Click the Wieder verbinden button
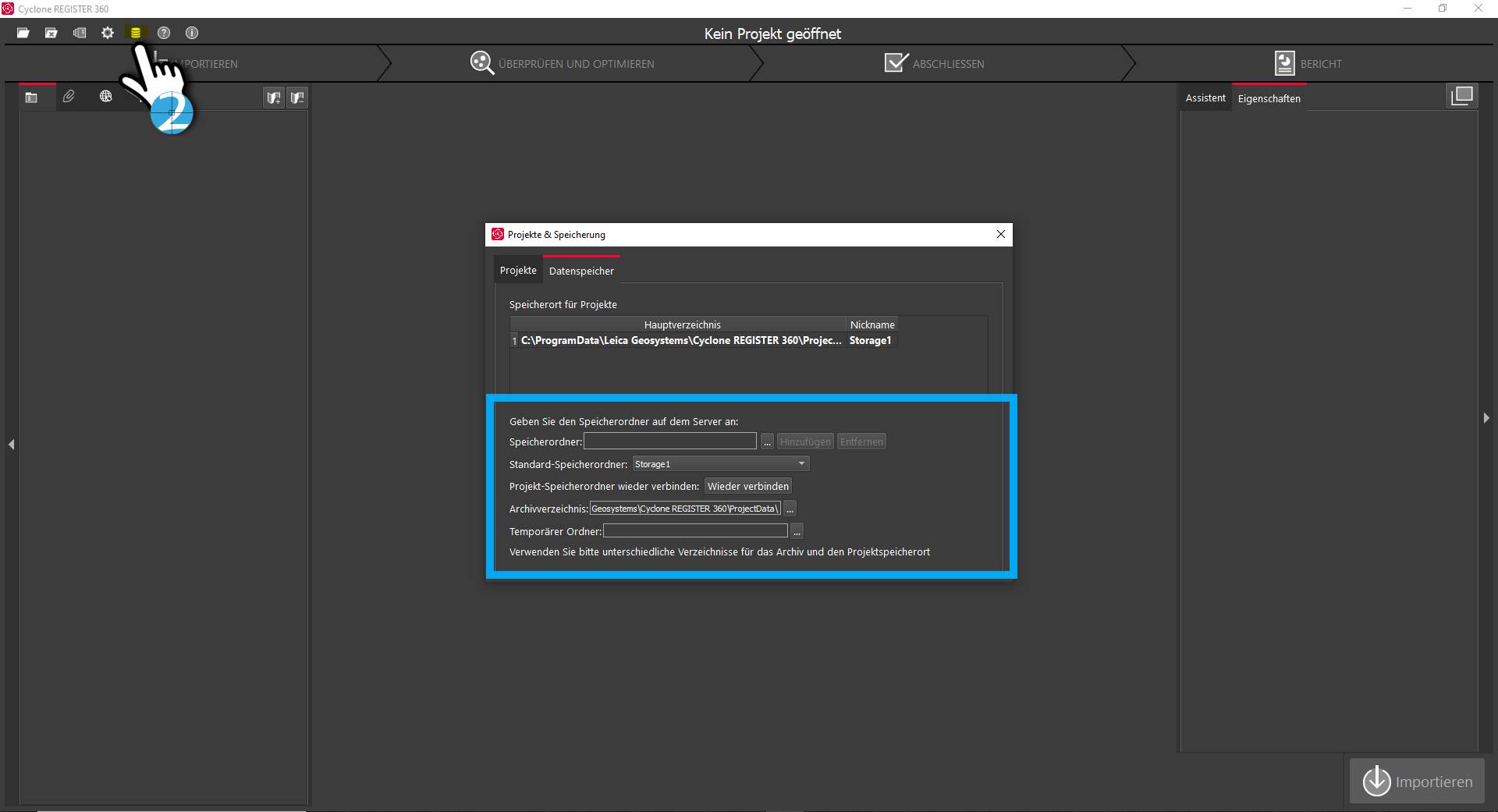The image size is (1498, 812). point(748,486)
